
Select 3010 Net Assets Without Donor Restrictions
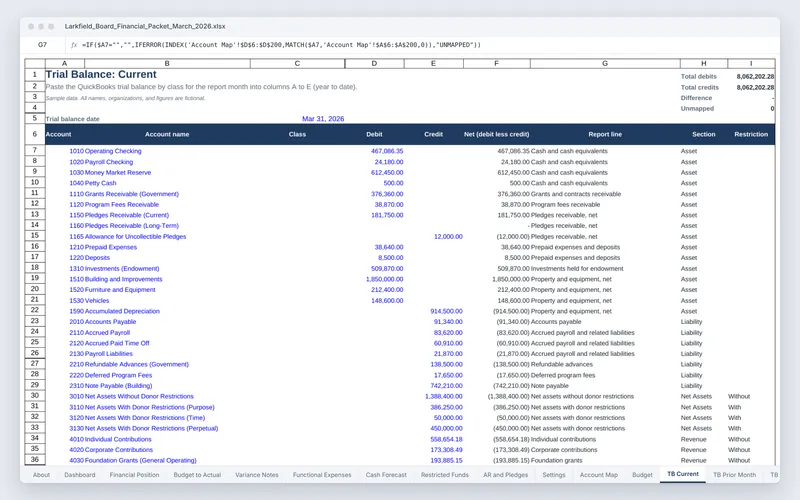pyautogui.click(x=132, y=396)
